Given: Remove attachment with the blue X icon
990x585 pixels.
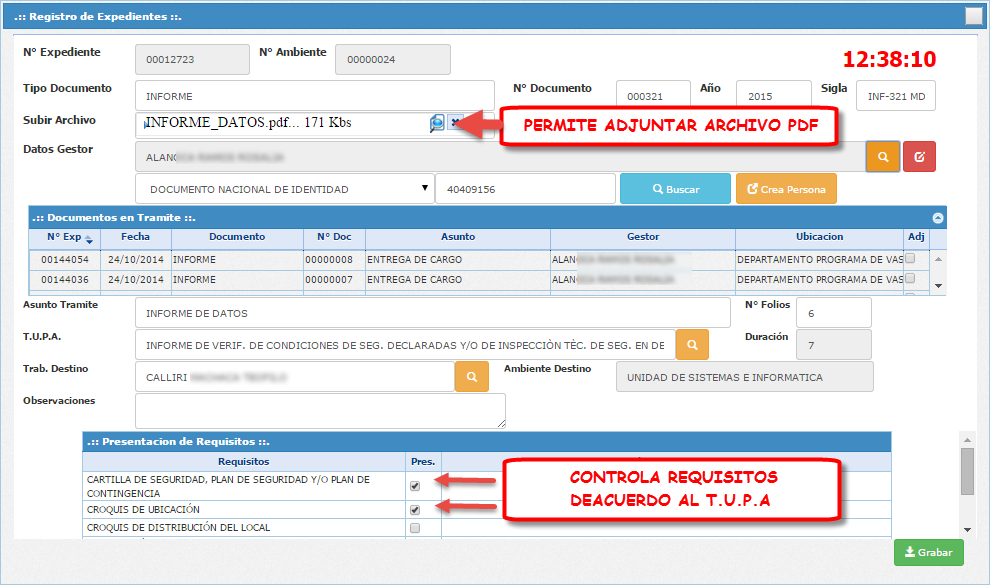Looking at the screenshot, I should point(455,124).
